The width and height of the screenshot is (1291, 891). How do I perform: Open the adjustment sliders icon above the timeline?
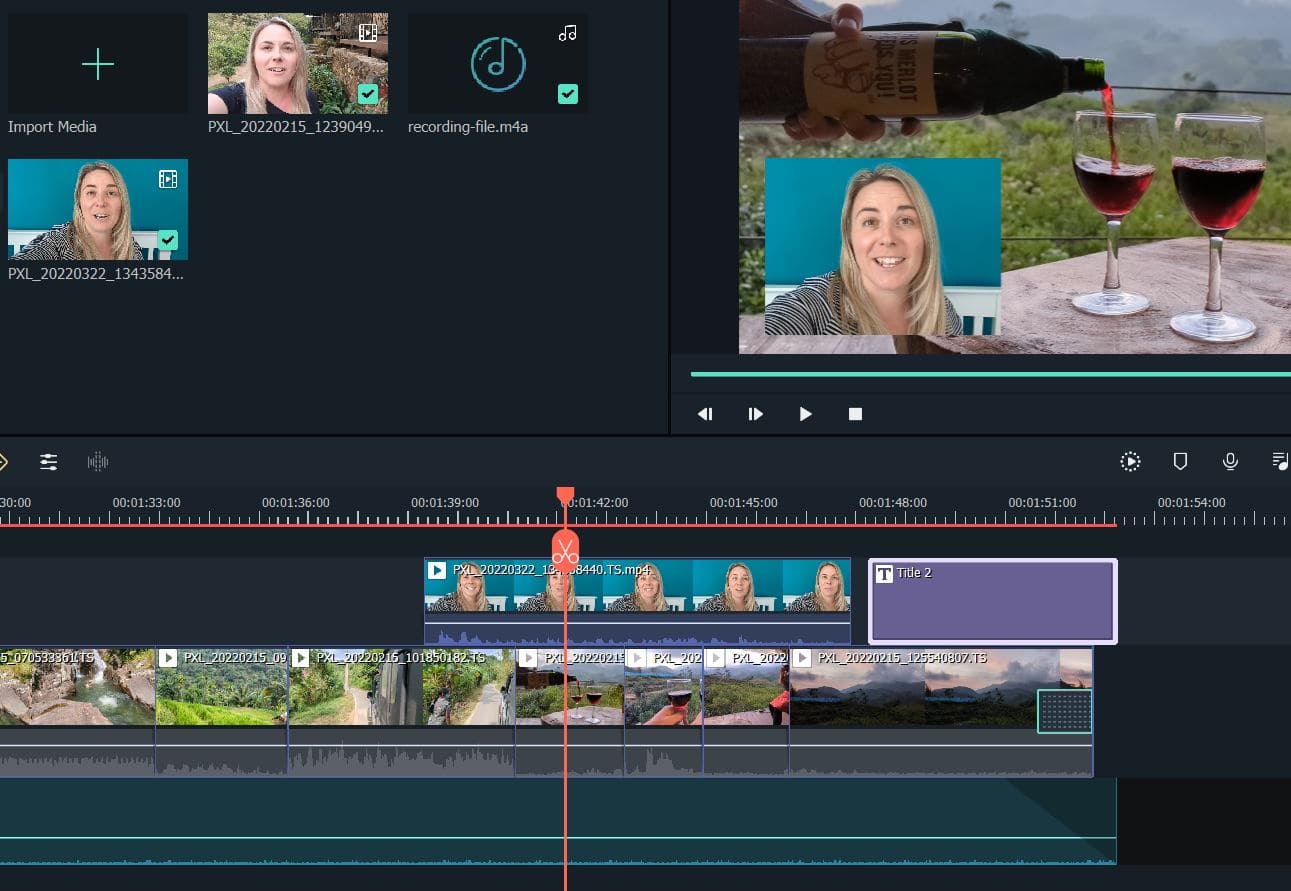pos(48,461)
